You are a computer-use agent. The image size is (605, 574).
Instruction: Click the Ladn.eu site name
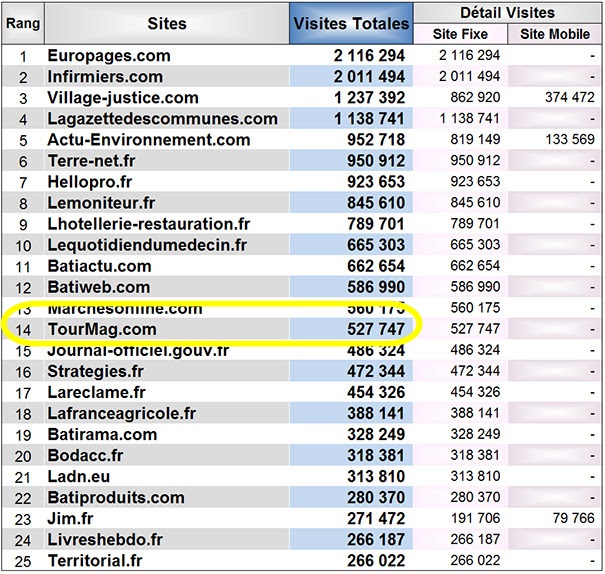point(79,477)
